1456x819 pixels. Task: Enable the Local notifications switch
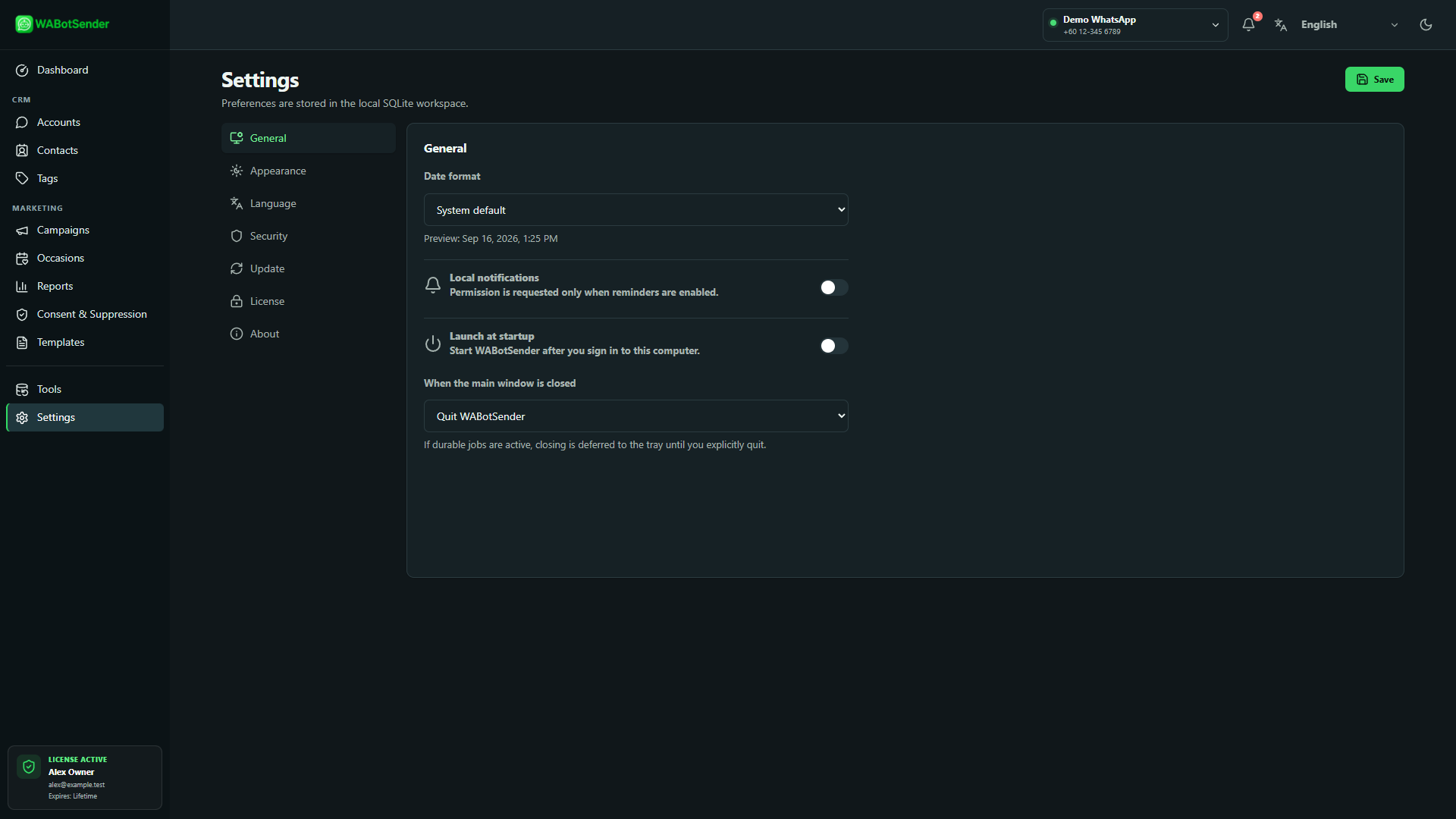pos(834,287)
